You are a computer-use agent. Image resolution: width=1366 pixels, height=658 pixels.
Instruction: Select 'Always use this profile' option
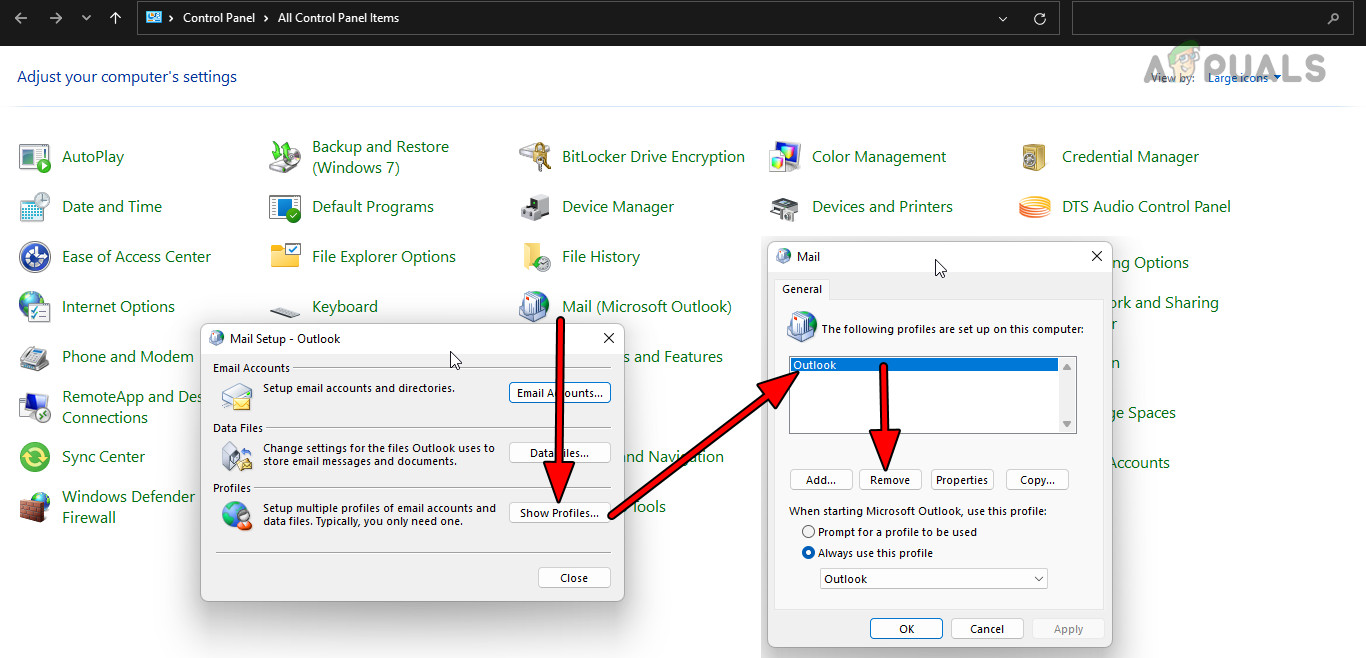coord(808,552)
